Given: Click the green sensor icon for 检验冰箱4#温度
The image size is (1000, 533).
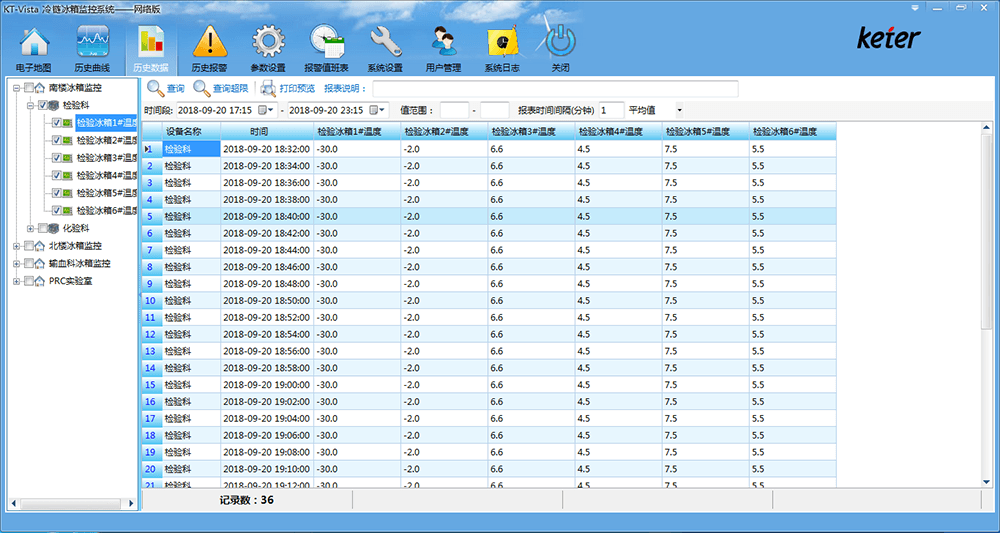Looking at the screenshot, I should pos(68,175).
